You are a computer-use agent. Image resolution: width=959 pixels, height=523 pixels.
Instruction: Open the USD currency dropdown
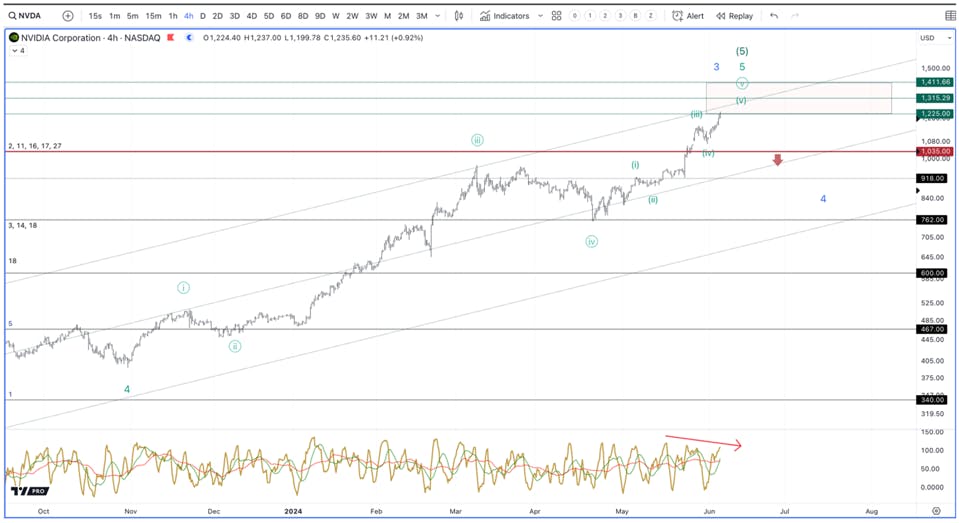(x=936, y=38)
